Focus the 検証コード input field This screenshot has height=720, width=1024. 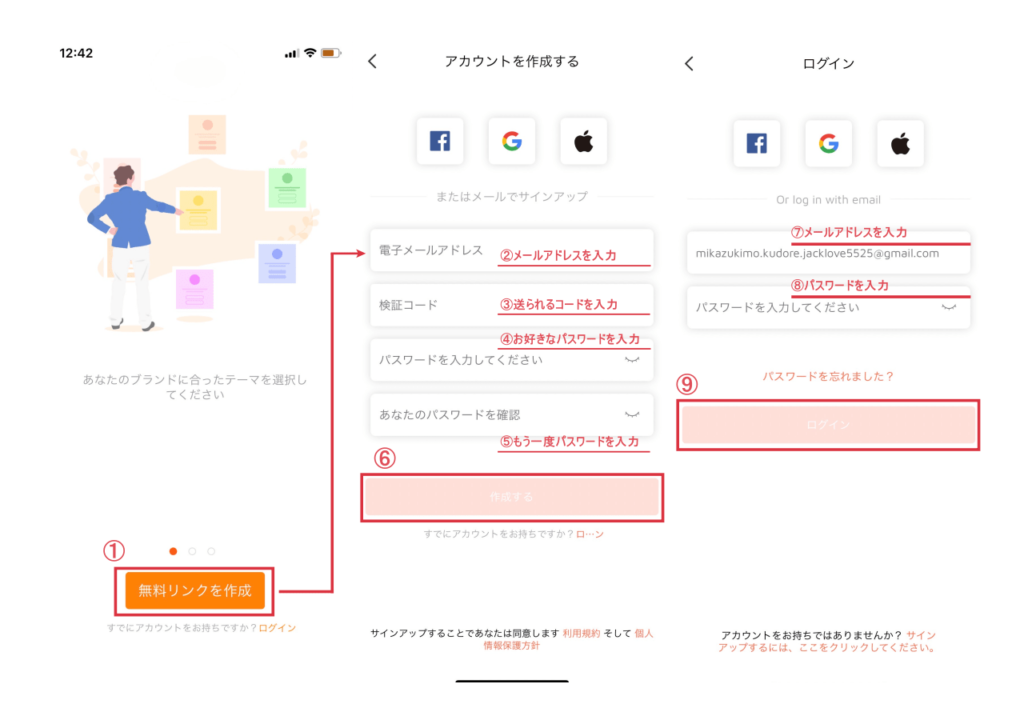tap(512, 305)
